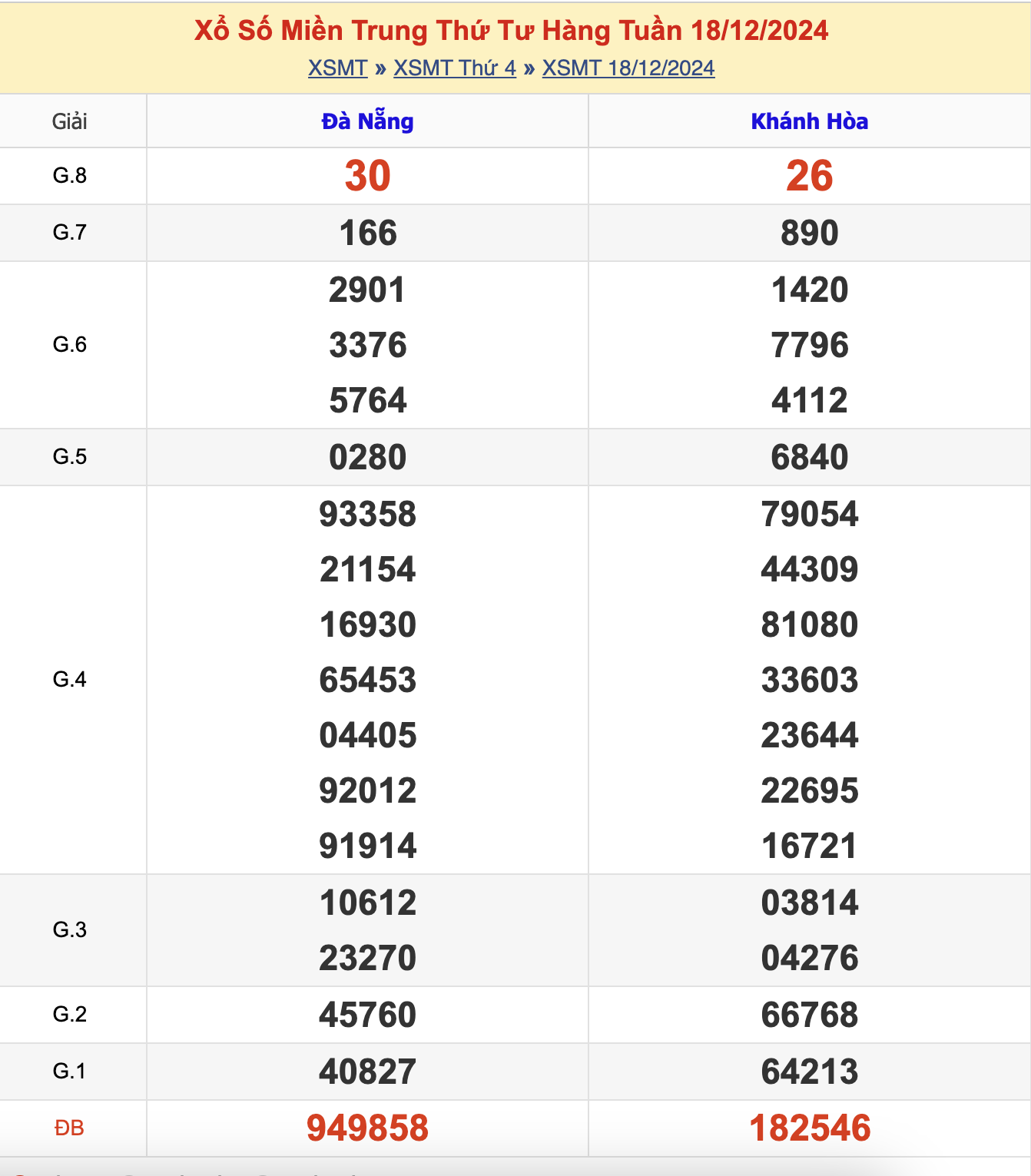This screenshot has width=1031, height=1176.
Task: Click the number 7796
Action: coord(810,345)
